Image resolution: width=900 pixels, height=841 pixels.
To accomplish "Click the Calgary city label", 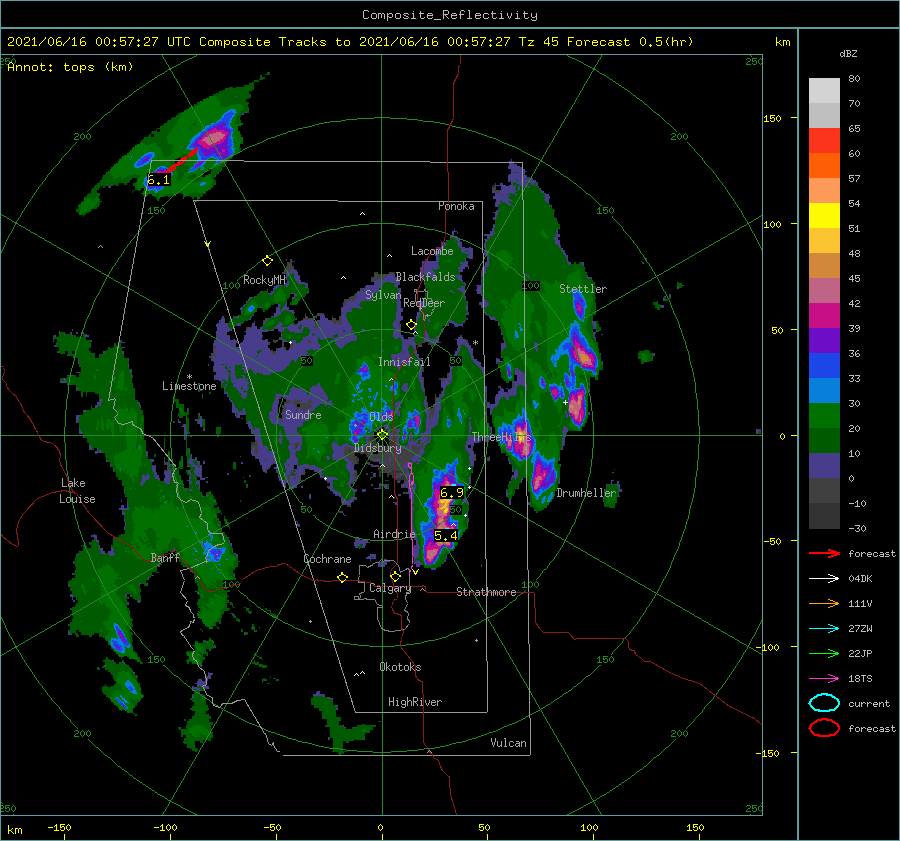I will tap(390, 588).
